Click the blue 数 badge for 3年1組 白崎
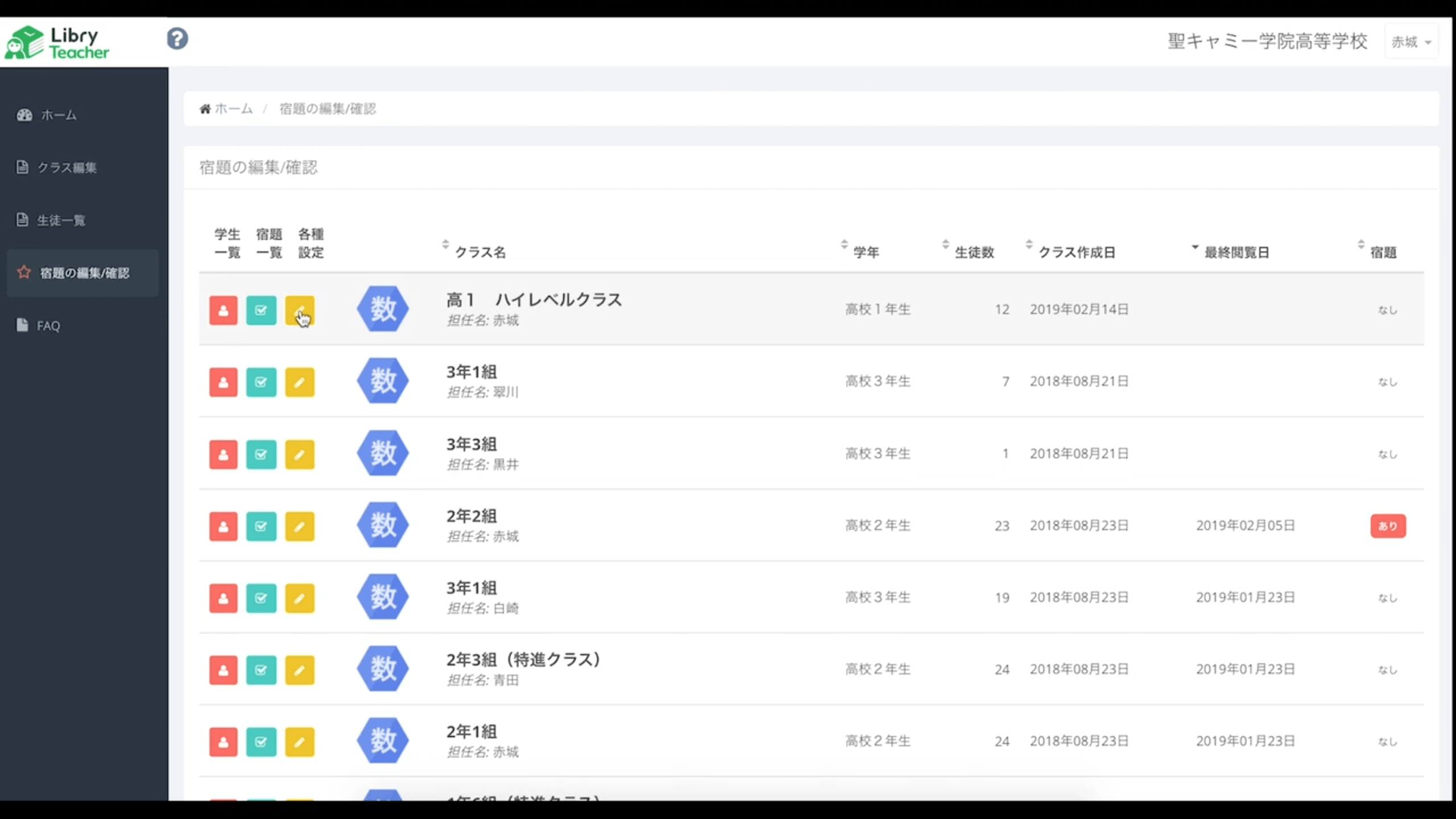Image resolution: width=1456 pixels, height=819 pixels. click(383, 597)
